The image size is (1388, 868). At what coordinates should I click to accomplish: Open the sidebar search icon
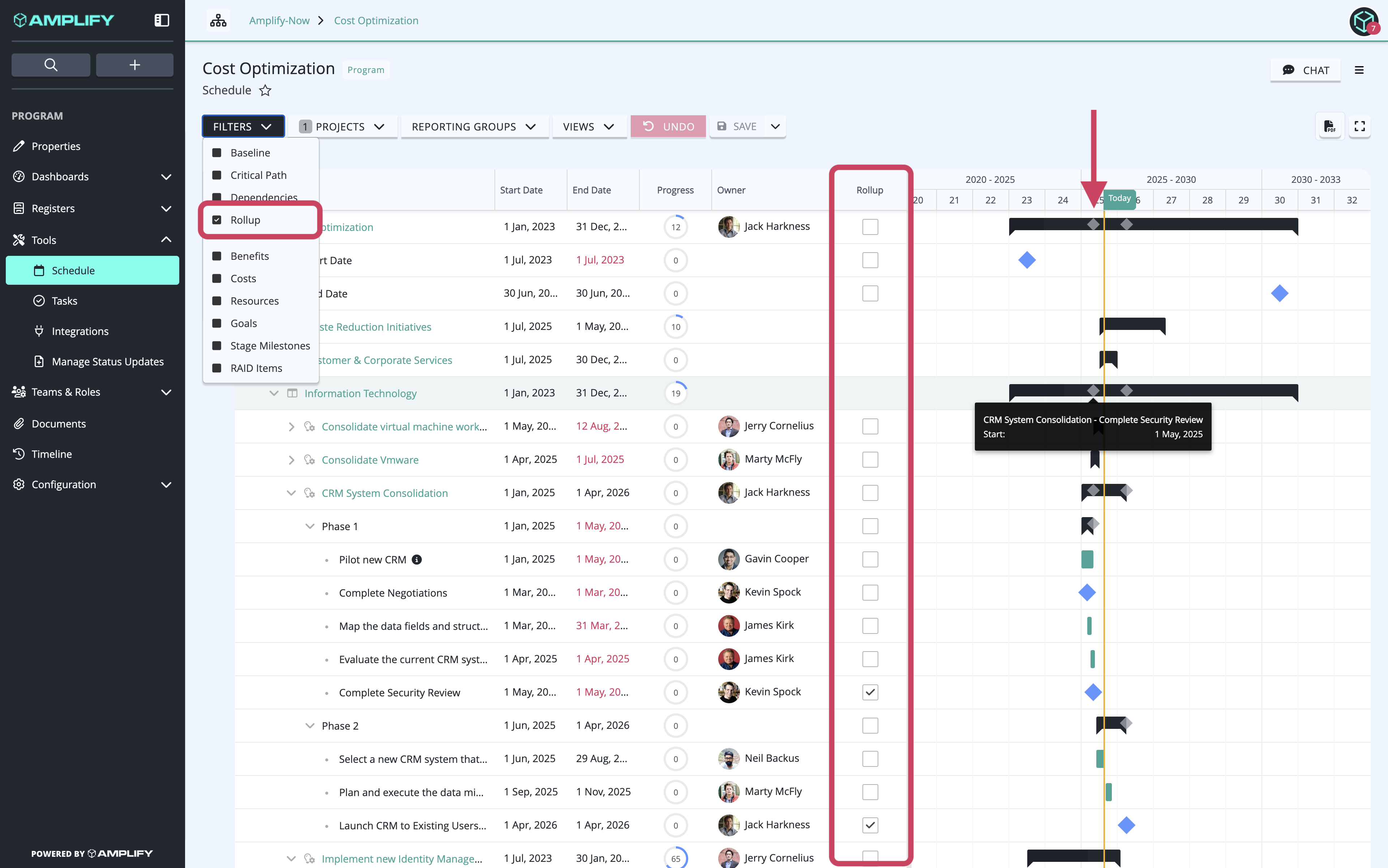click(x=51, y=65)
